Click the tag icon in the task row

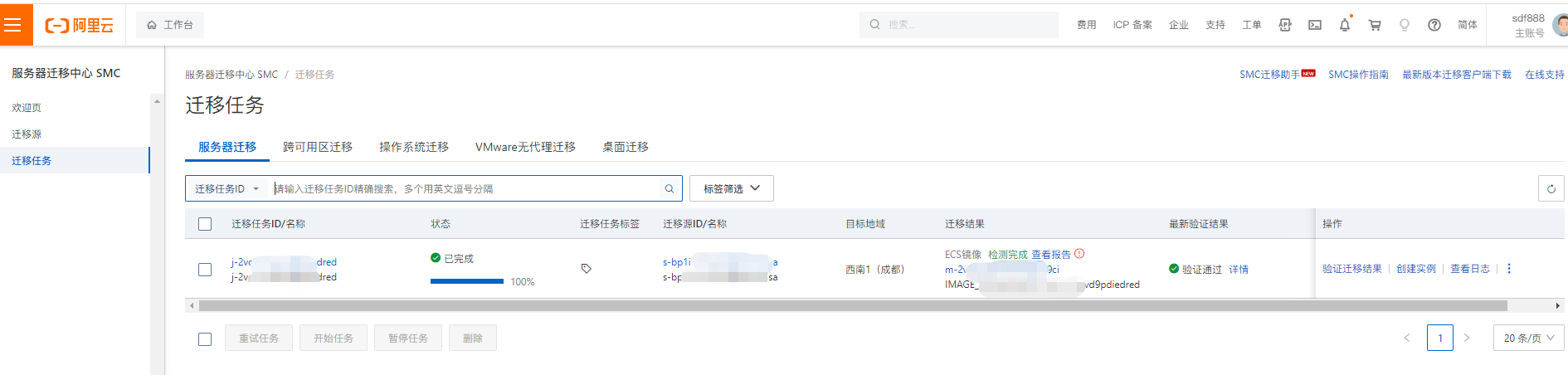click(586, 269)
